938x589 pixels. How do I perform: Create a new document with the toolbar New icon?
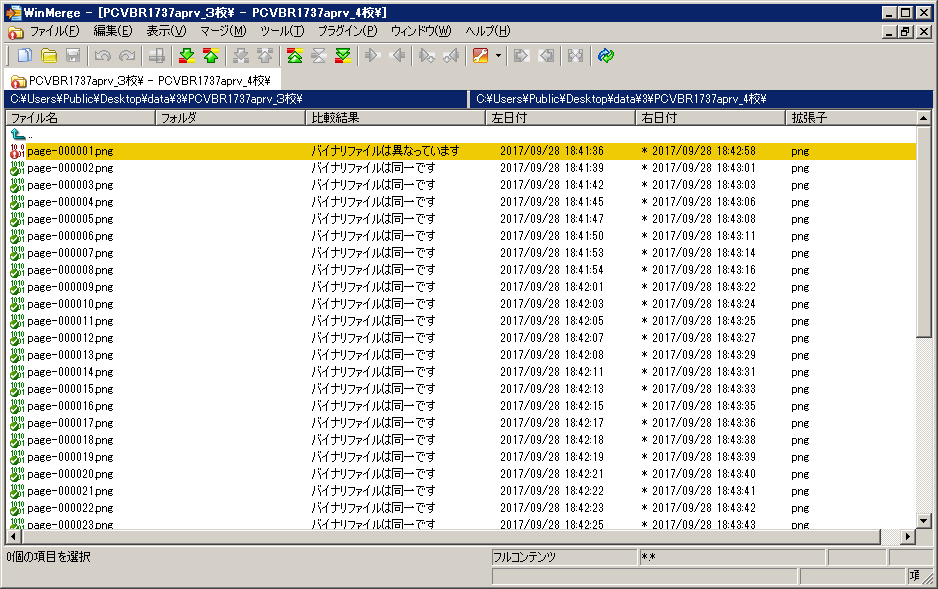25,56
